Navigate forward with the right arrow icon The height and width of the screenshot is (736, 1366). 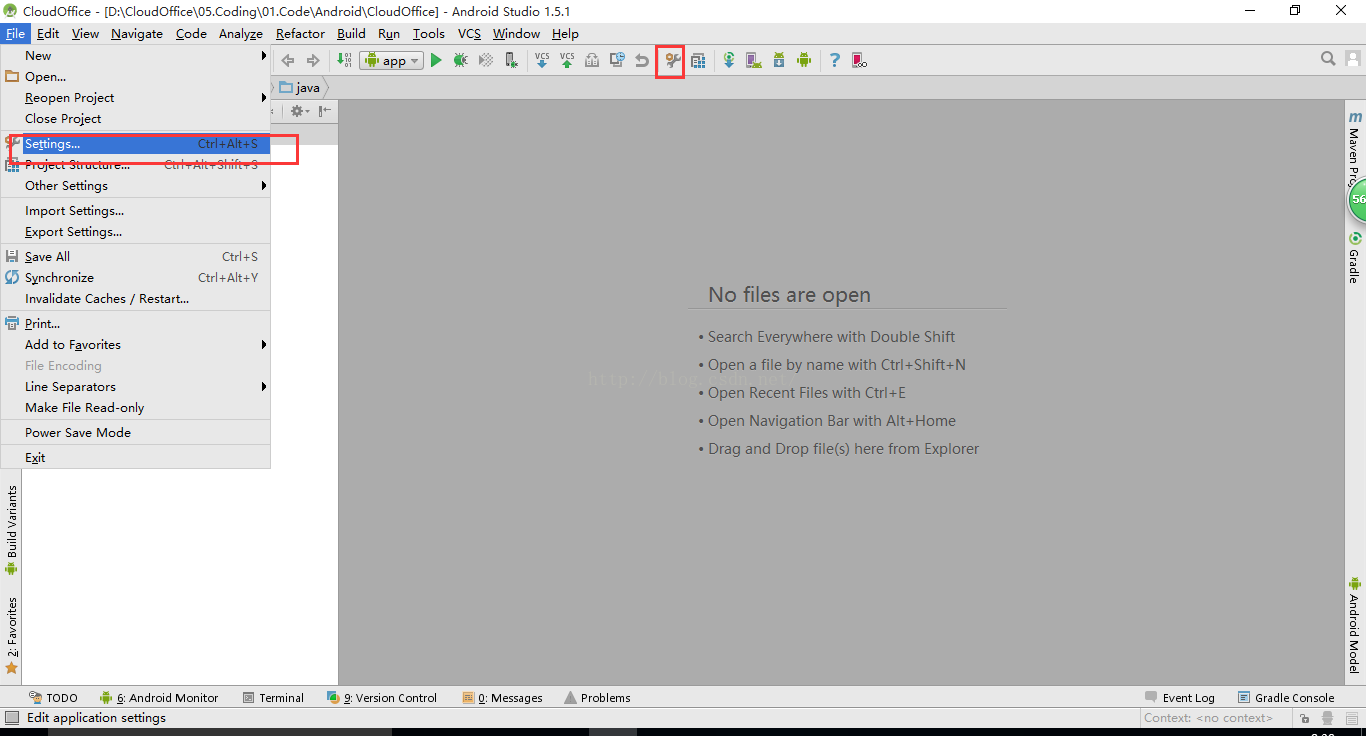click(313, 60)
